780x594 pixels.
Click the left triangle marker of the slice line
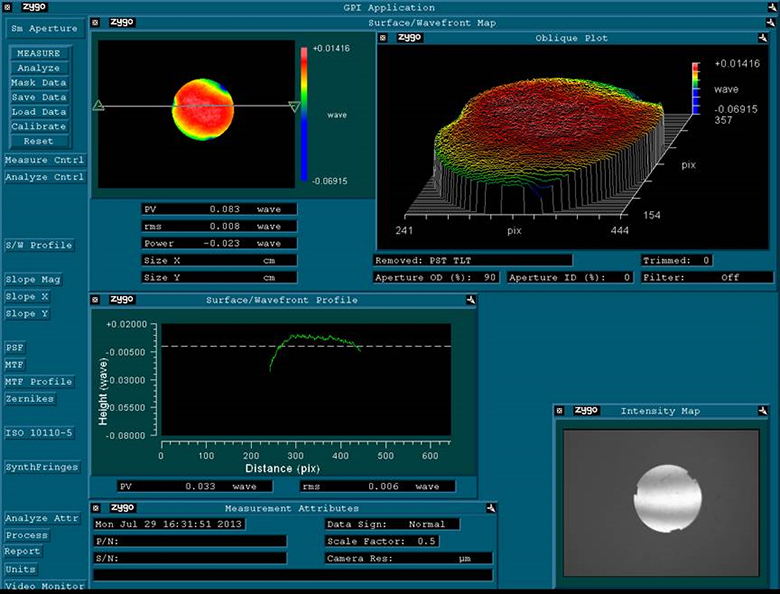tap(98, 105)
